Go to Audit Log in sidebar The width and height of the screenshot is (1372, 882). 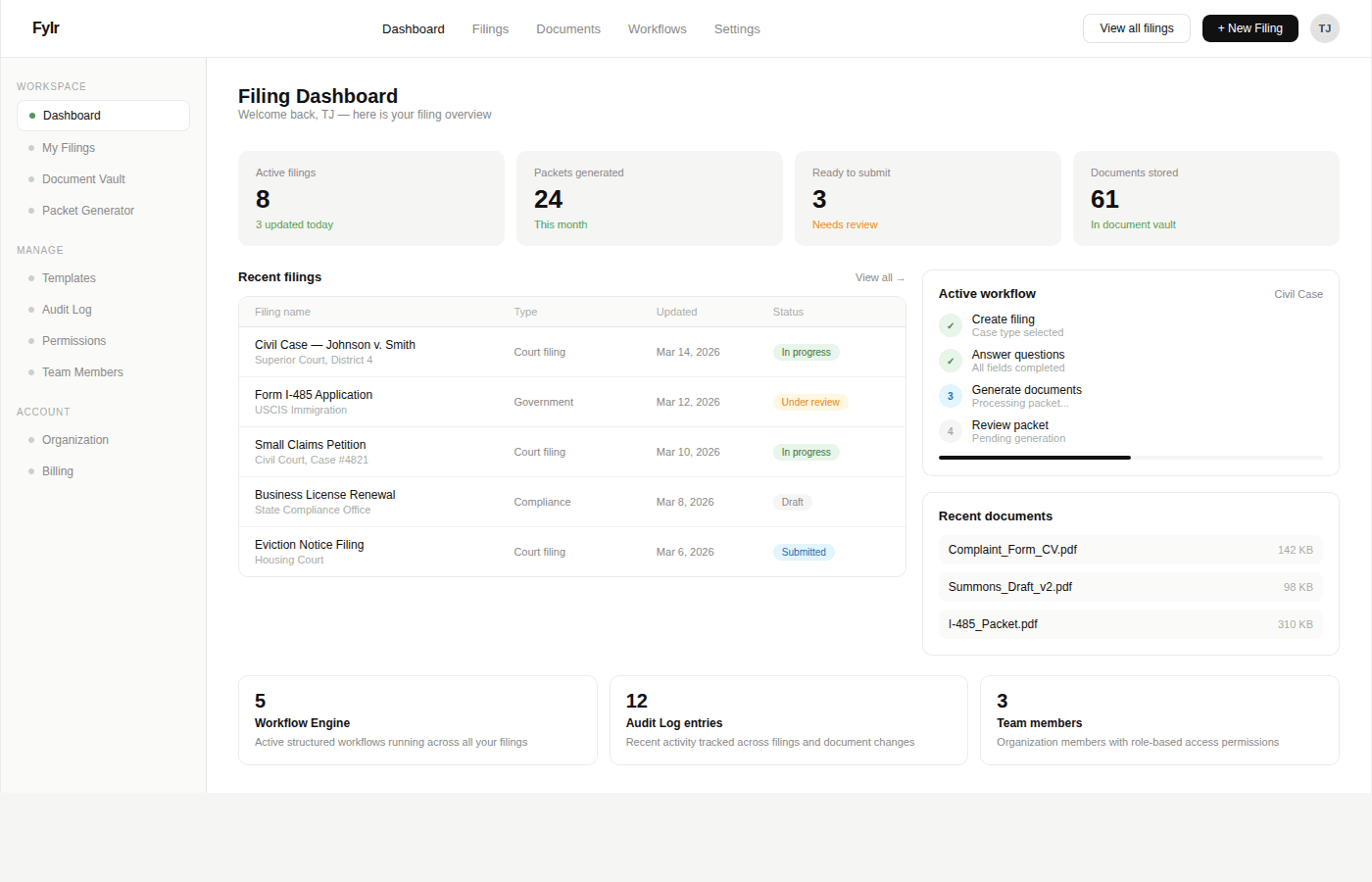point(67,310)
